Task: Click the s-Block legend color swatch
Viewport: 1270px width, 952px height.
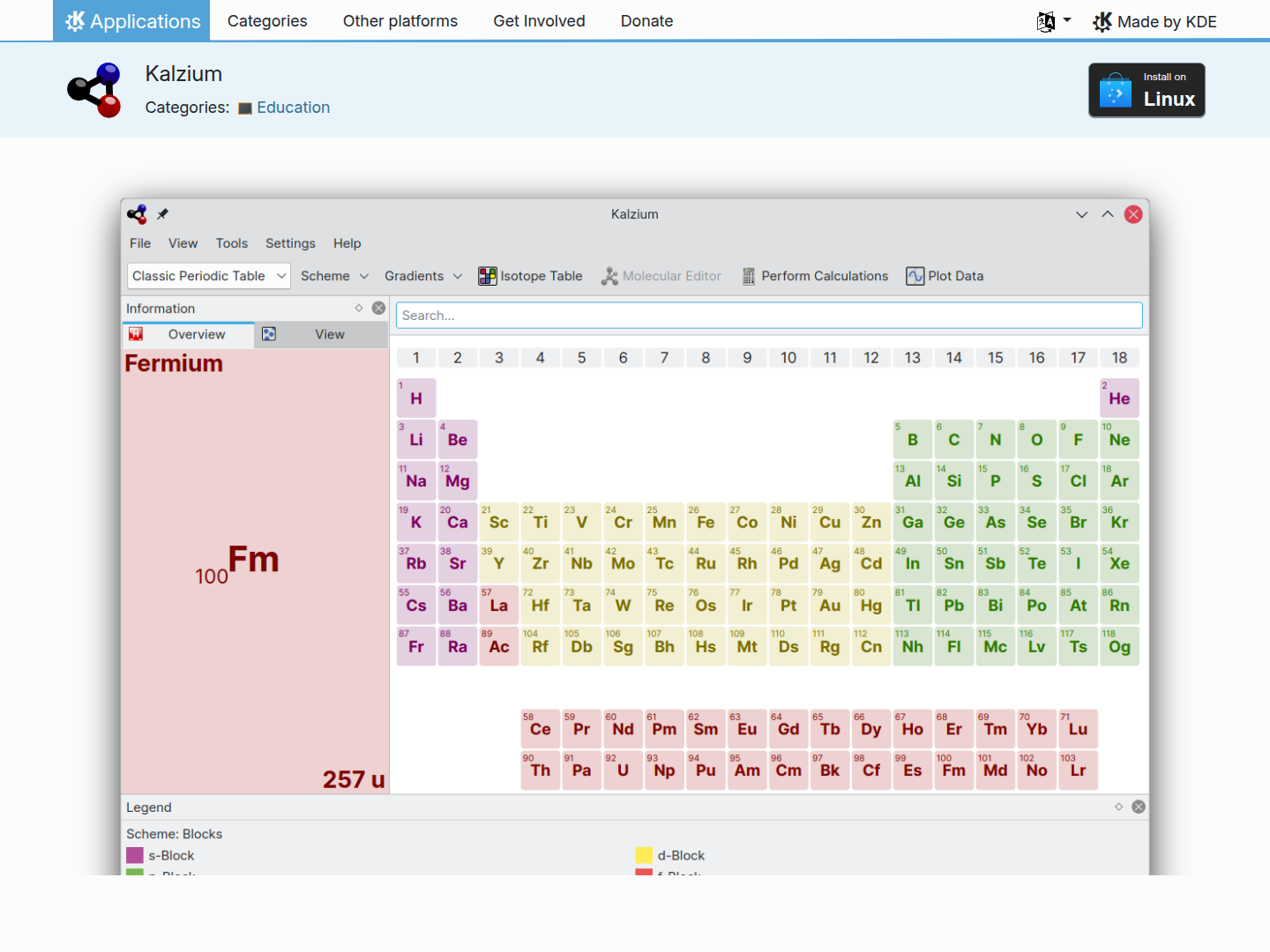Action: tap(135, 855)
